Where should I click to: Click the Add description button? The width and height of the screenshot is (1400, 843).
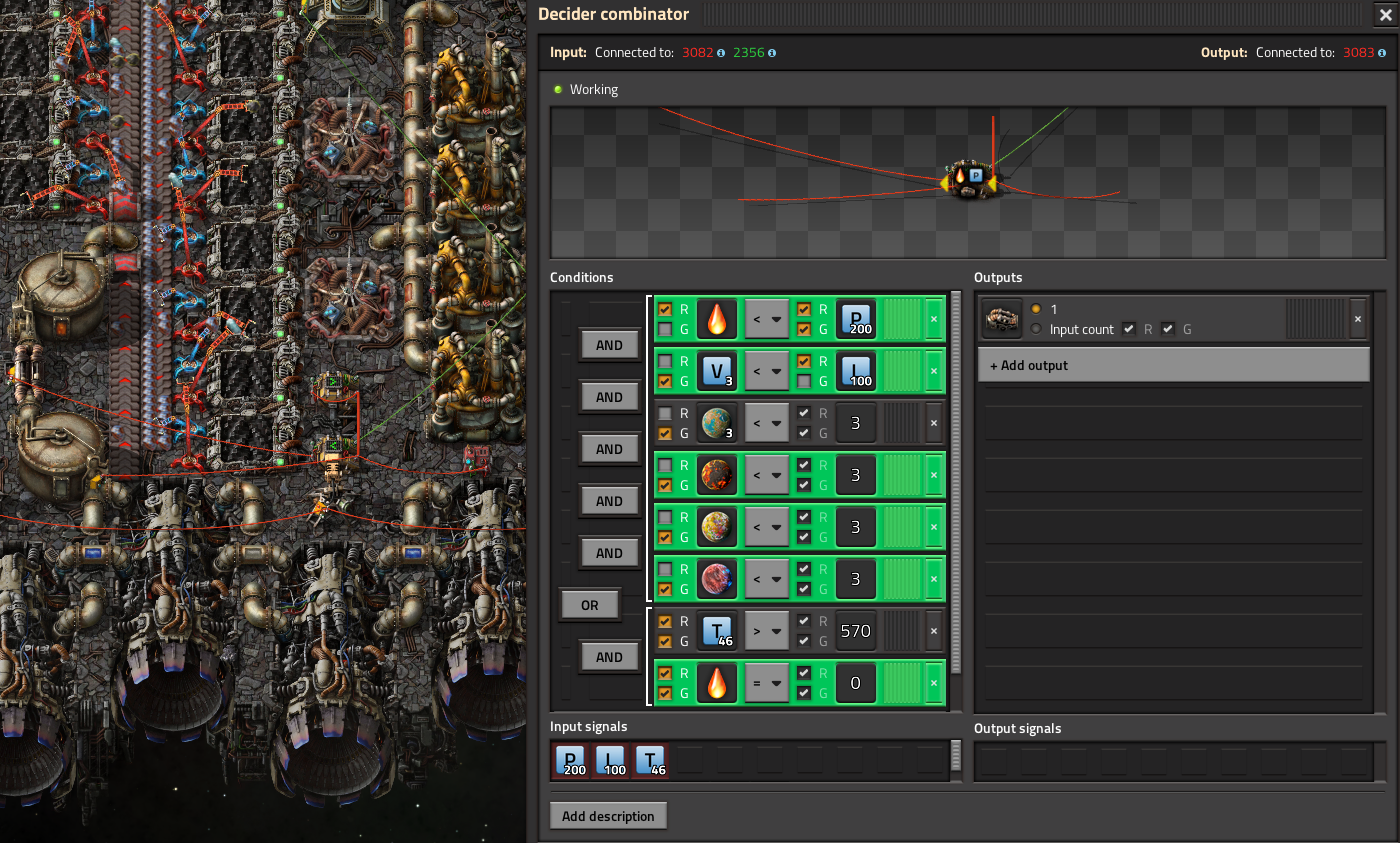coord(608,816)
